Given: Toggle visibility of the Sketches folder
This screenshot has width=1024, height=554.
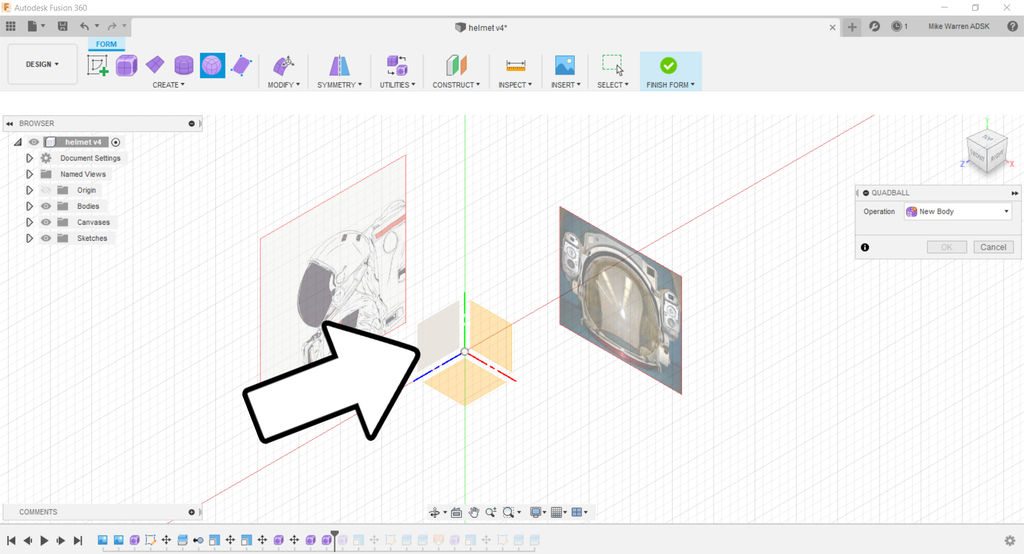Looking at the screenshot, I should point(46,238).
